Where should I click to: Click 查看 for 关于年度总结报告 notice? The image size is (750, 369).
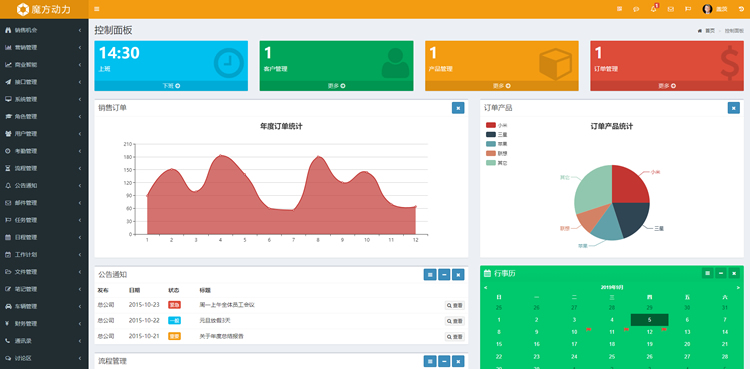tap(454, 336)
